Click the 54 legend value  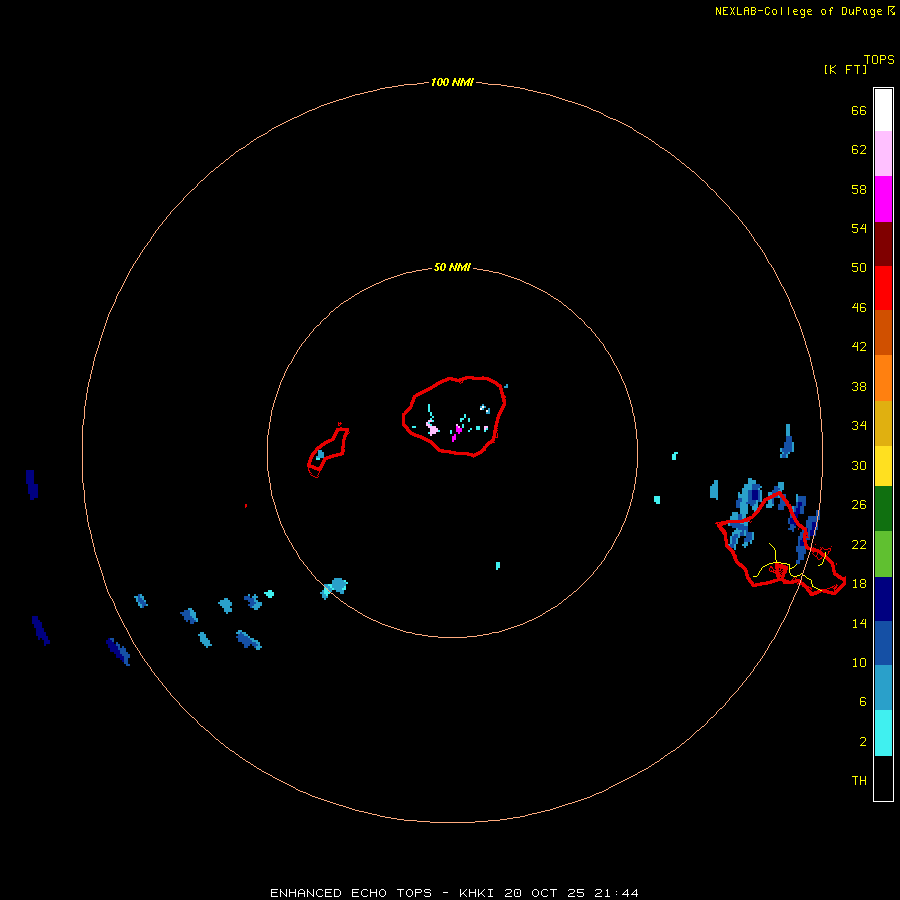point(859,228)
